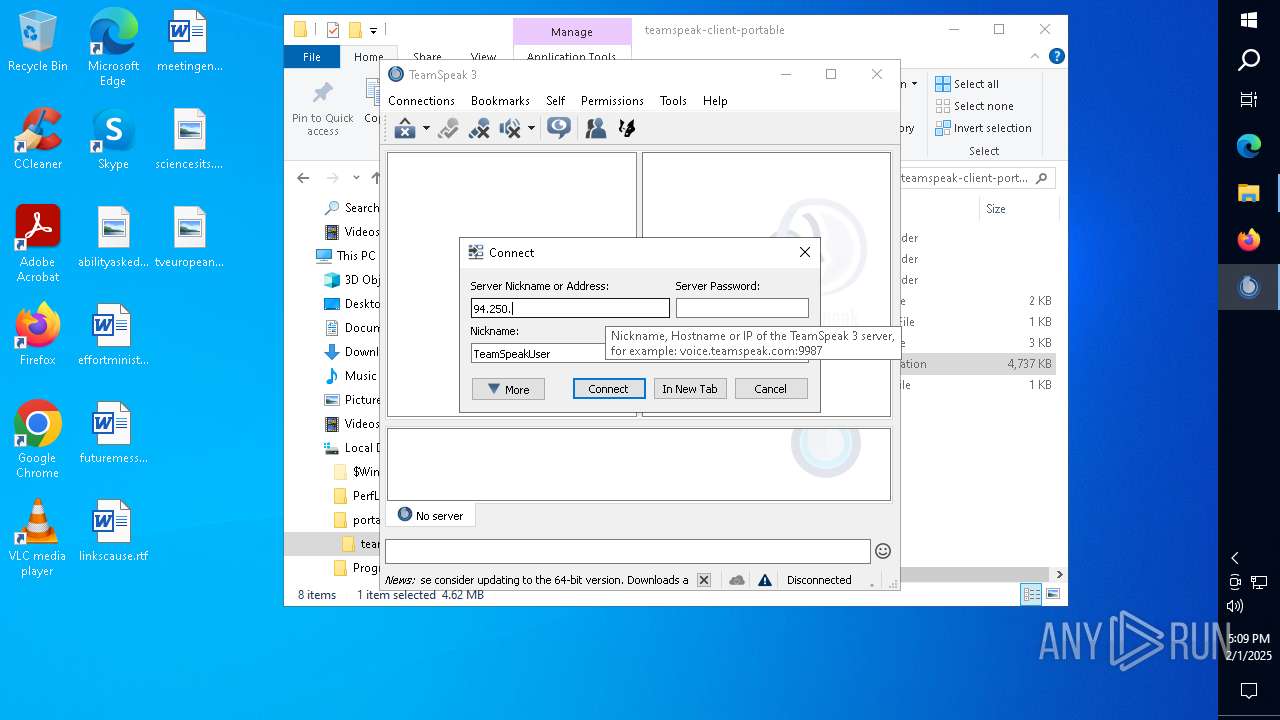Click Invert selection in Explorer ribbon
Screen dimensions: 1280x720
tap(983, 128)
